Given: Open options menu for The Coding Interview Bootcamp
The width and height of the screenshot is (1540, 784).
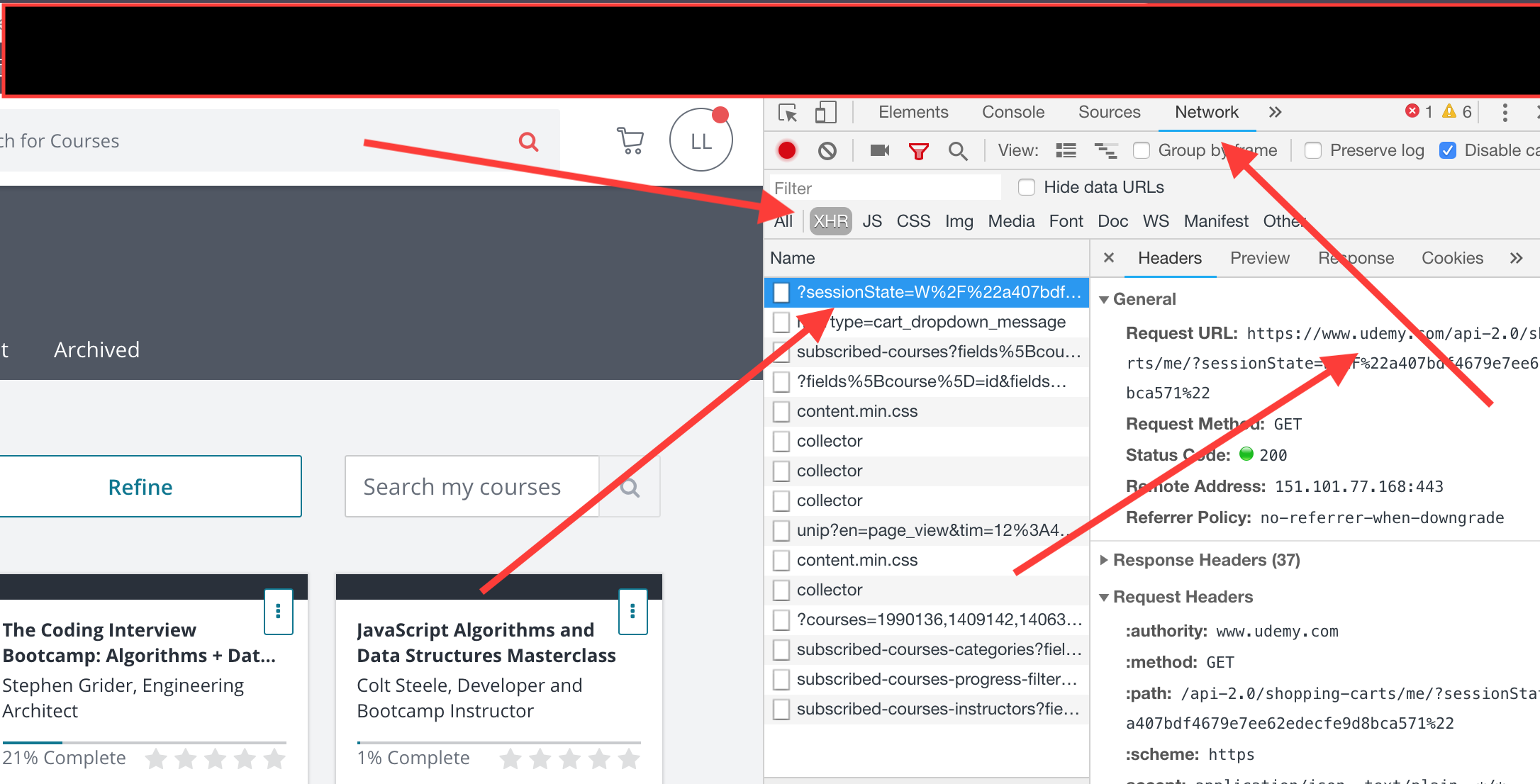Looking at the screenshot, I should (x=278, y=611).
